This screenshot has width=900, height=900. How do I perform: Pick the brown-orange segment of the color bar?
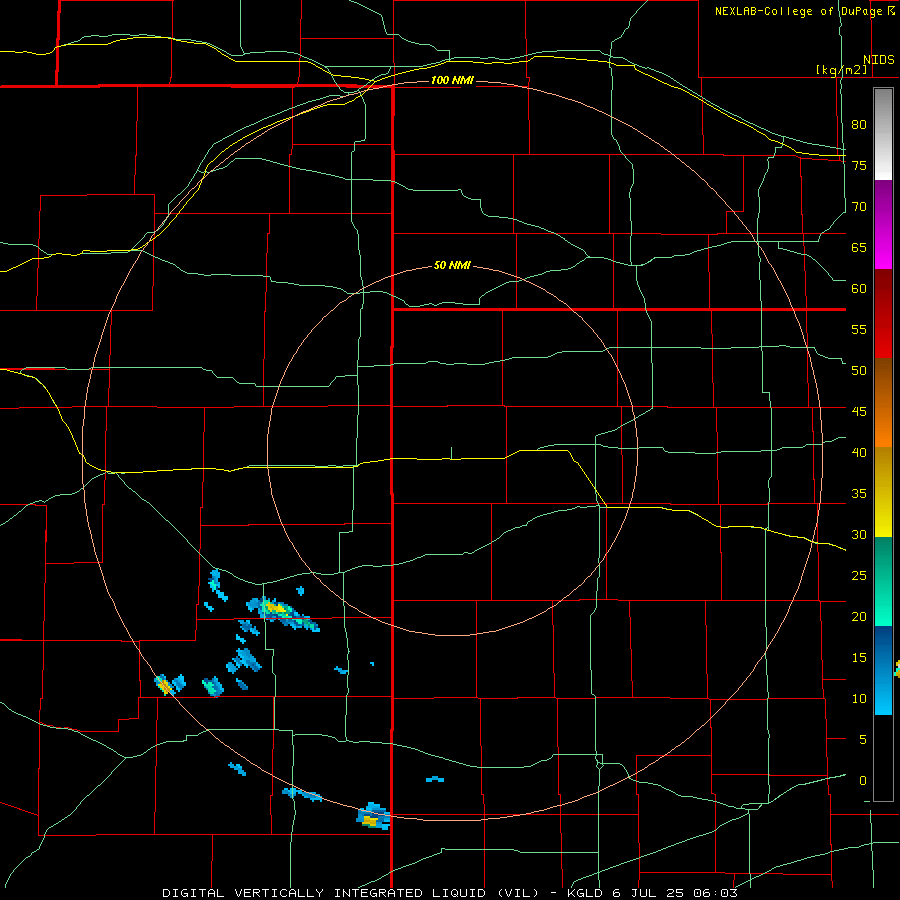(883, 402)
